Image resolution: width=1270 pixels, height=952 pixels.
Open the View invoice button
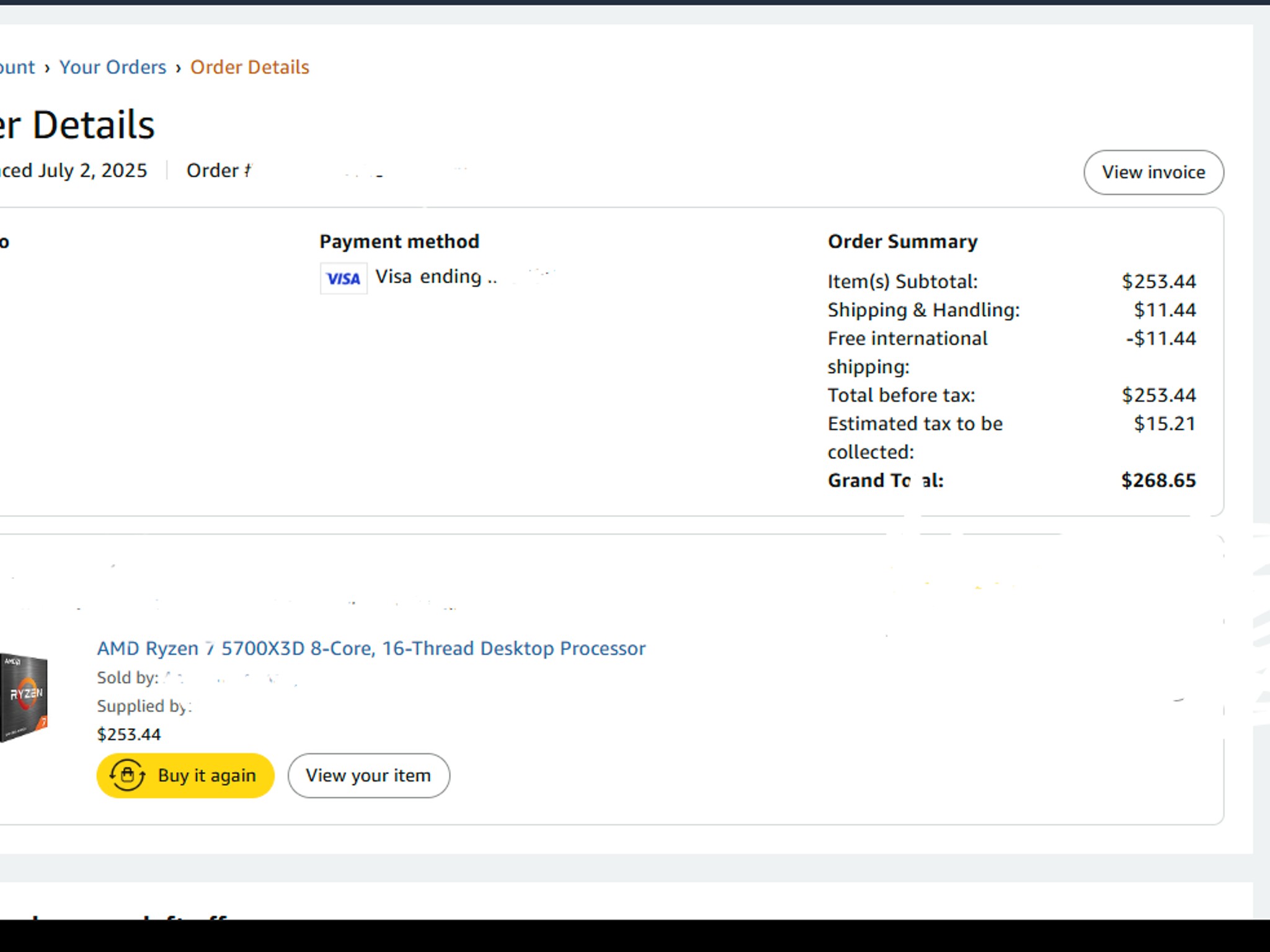(x=1153, y=172)
